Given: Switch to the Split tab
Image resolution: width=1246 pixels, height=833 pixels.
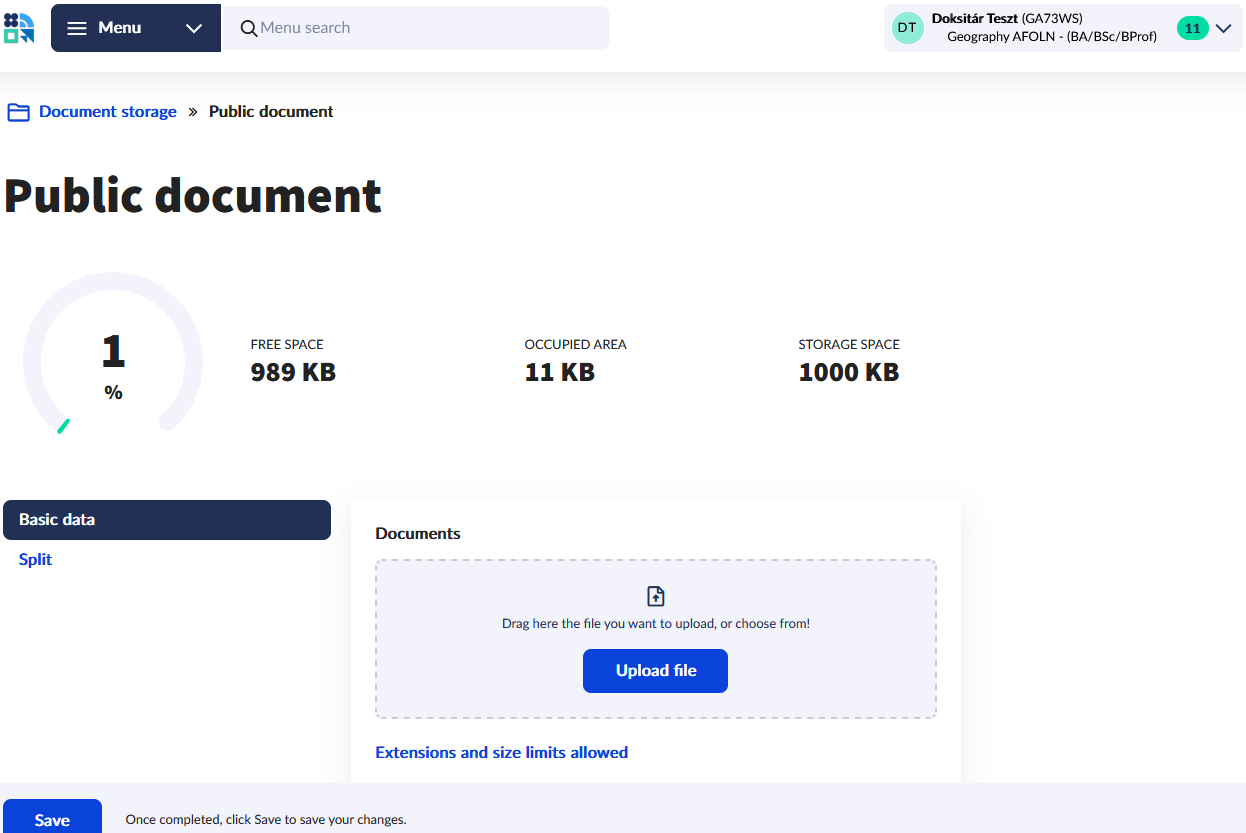Looking at the screenshot, I should tap(35, 559).
